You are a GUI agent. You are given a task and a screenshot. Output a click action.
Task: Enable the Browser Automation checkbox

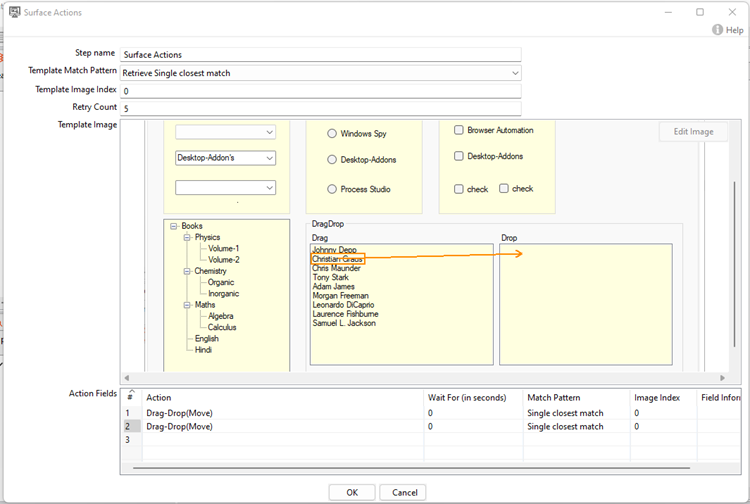tap(459, 130)
